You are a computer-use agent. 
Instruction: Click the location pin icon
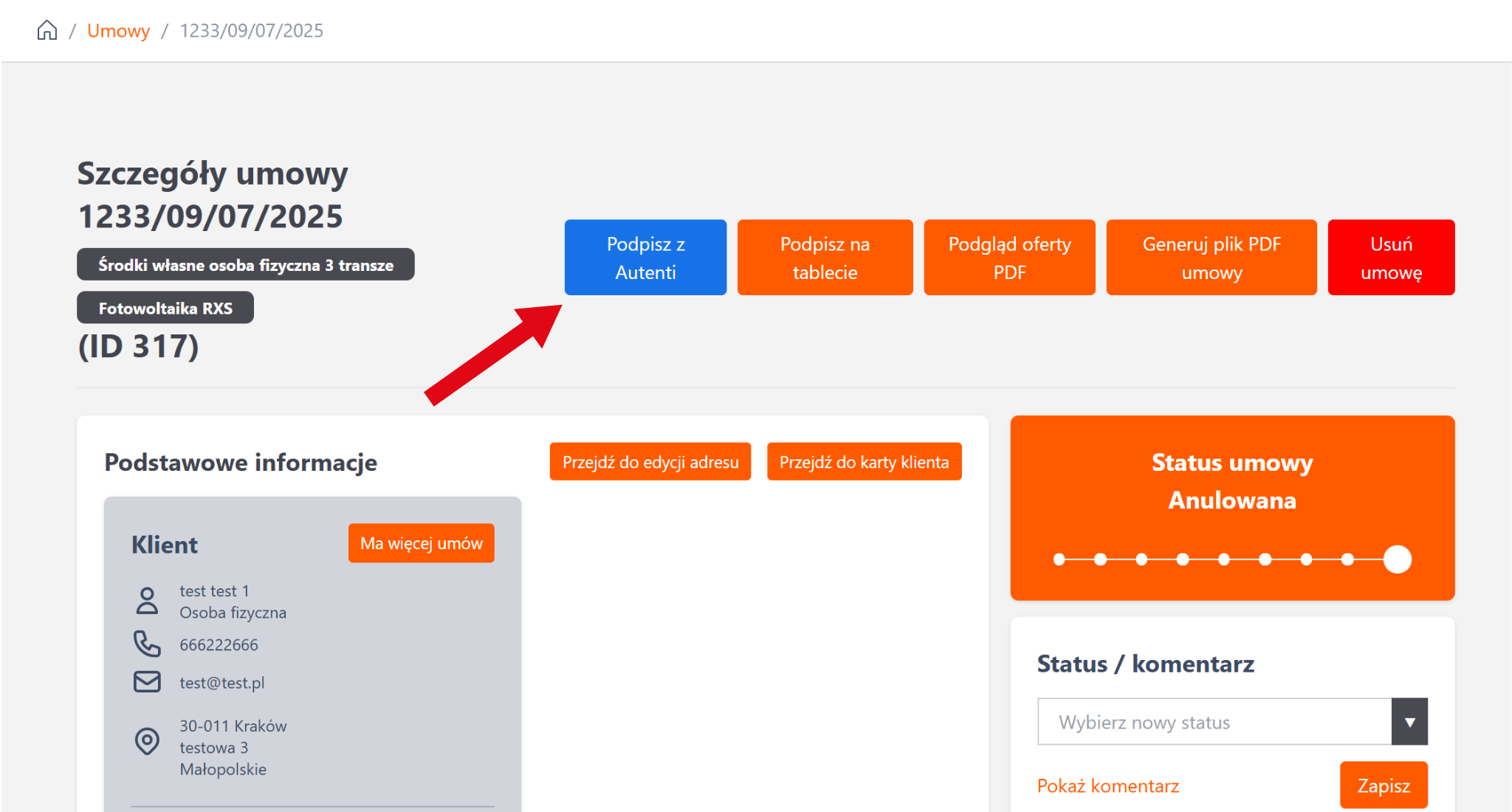(x=147, y=740)
